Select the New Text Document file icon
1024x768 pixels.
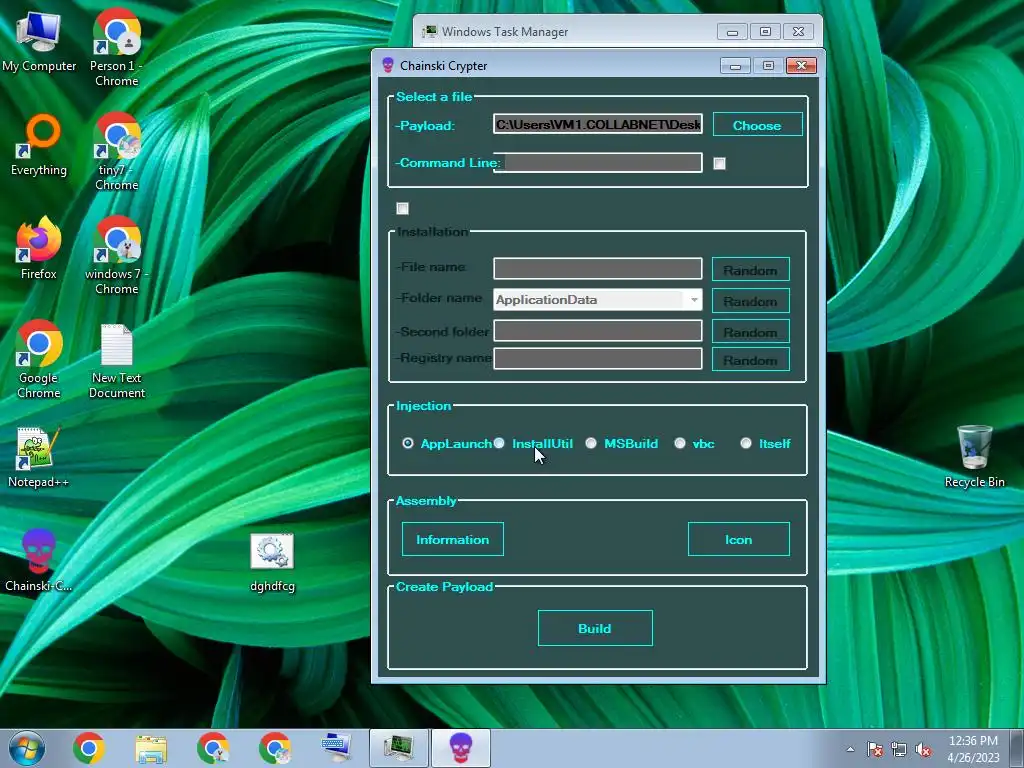[116, 360]
